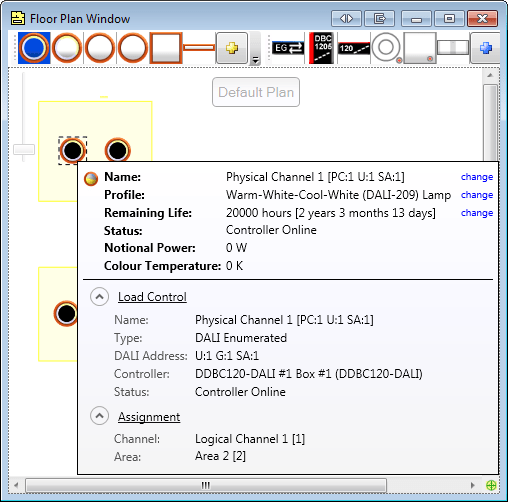508x502 pixels.
Task: Choose the 120 dimmer device icon
Action: [354, 48]
